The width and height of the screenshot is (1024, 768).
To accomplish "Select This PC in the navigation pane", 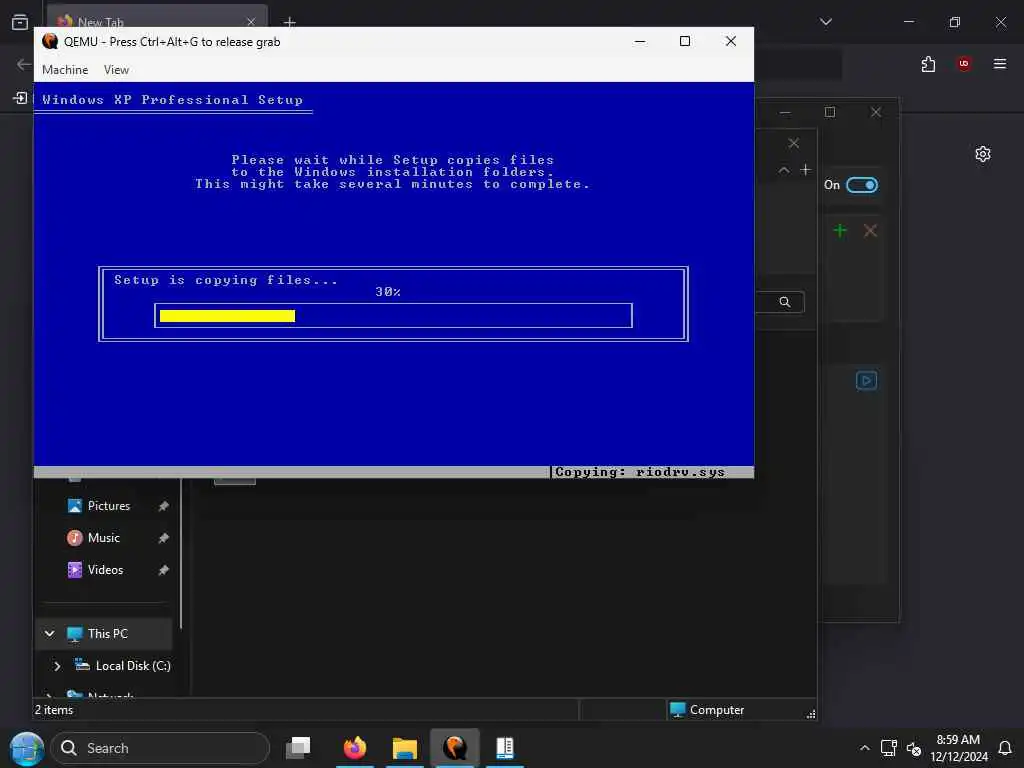I will tap(104, 634).
